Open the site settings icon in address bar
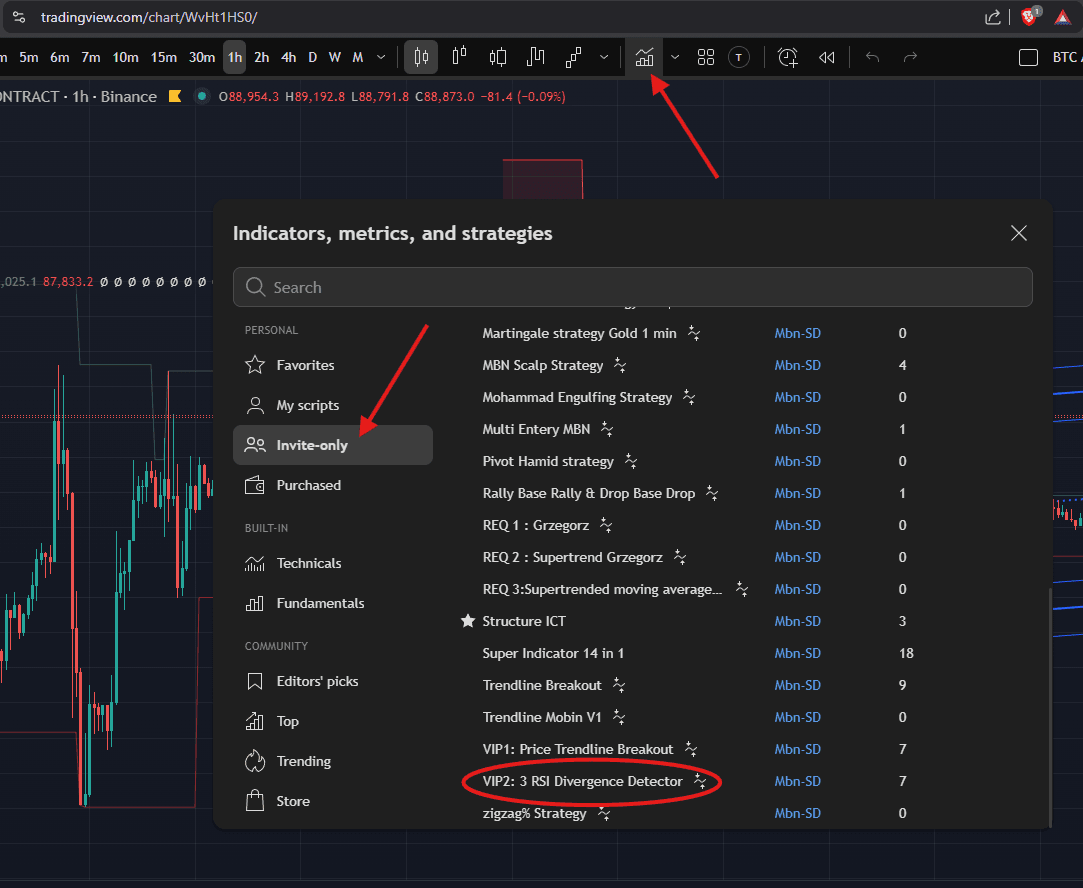This screenshot has width=1083, height=888. pos(19,17)
